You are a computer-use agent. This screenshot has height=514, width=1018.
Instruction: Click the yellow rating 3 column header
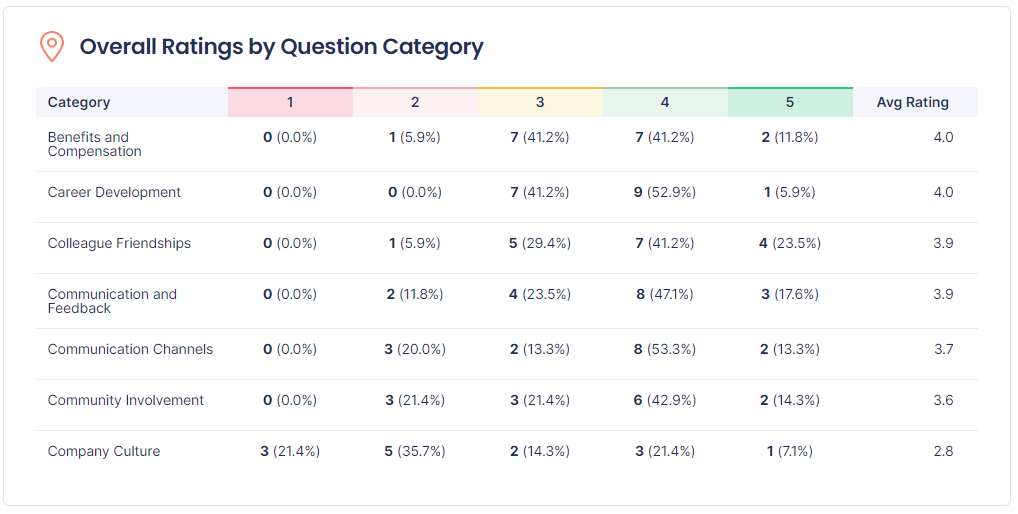coord(540,102)
